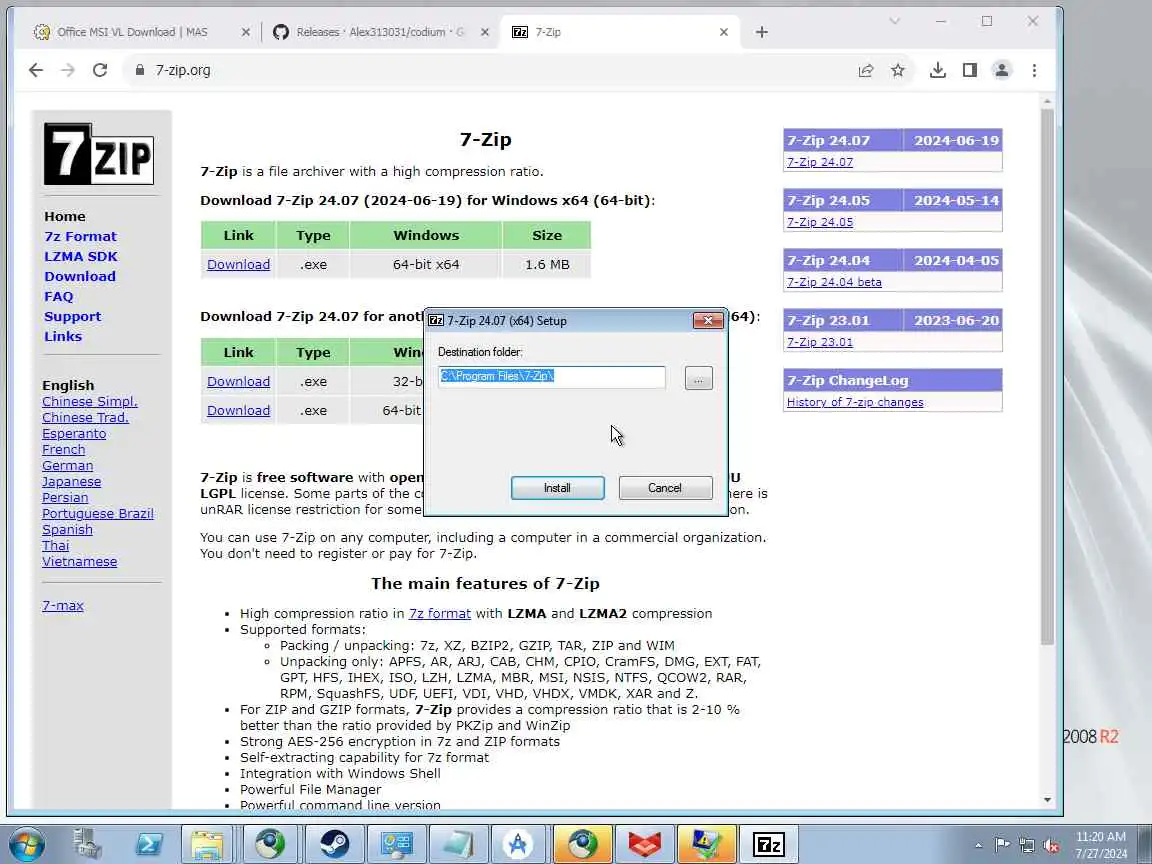Click the page vertical scrollbar thumb
Viewport: 1152px width, 864px height.
click(x=1047, y=377)
